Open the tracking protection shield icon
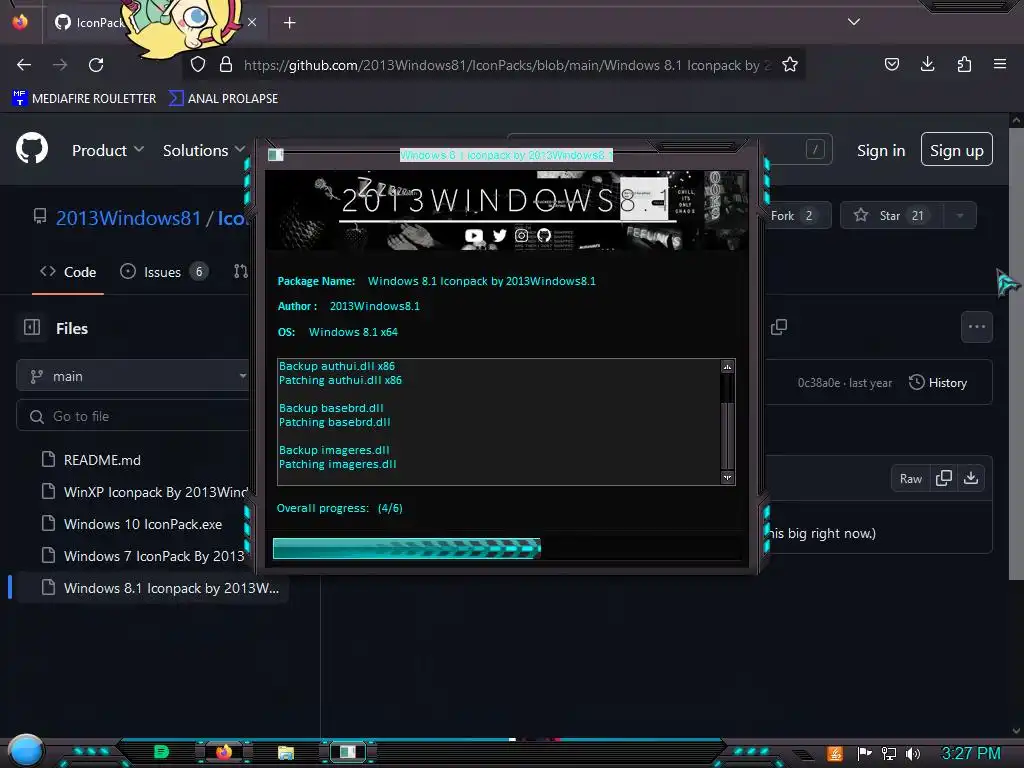This screenshot has height=768, width=1024. click(x=198, y=65)
